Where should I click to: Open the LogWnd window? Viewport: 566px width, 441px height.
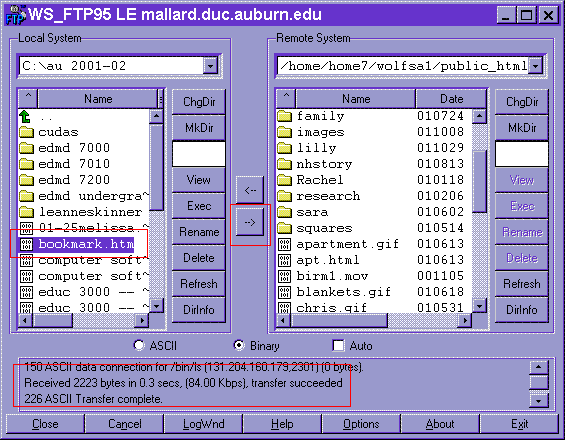pyautogui.click(x=204, y=424)
